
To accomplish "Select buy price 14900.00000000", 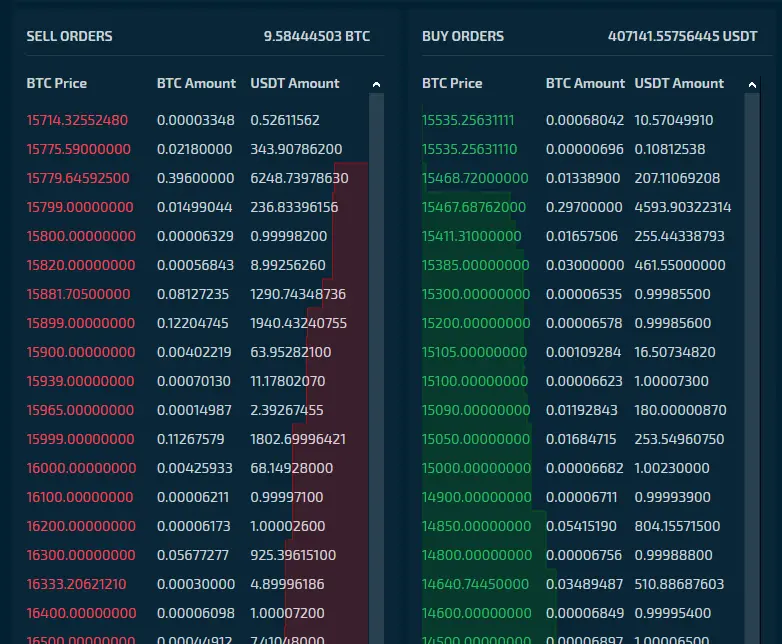I will point(477,497).
